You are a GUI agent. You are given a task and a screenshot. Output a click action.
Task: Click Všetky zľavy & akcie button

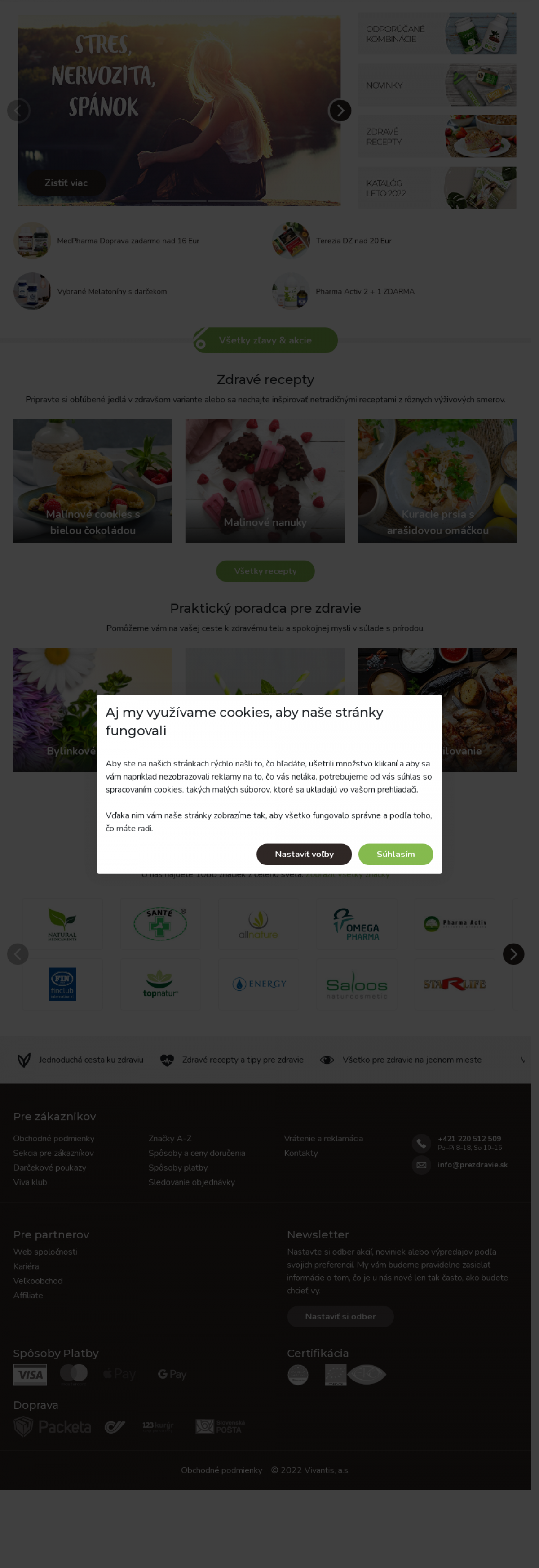[265, 340]
